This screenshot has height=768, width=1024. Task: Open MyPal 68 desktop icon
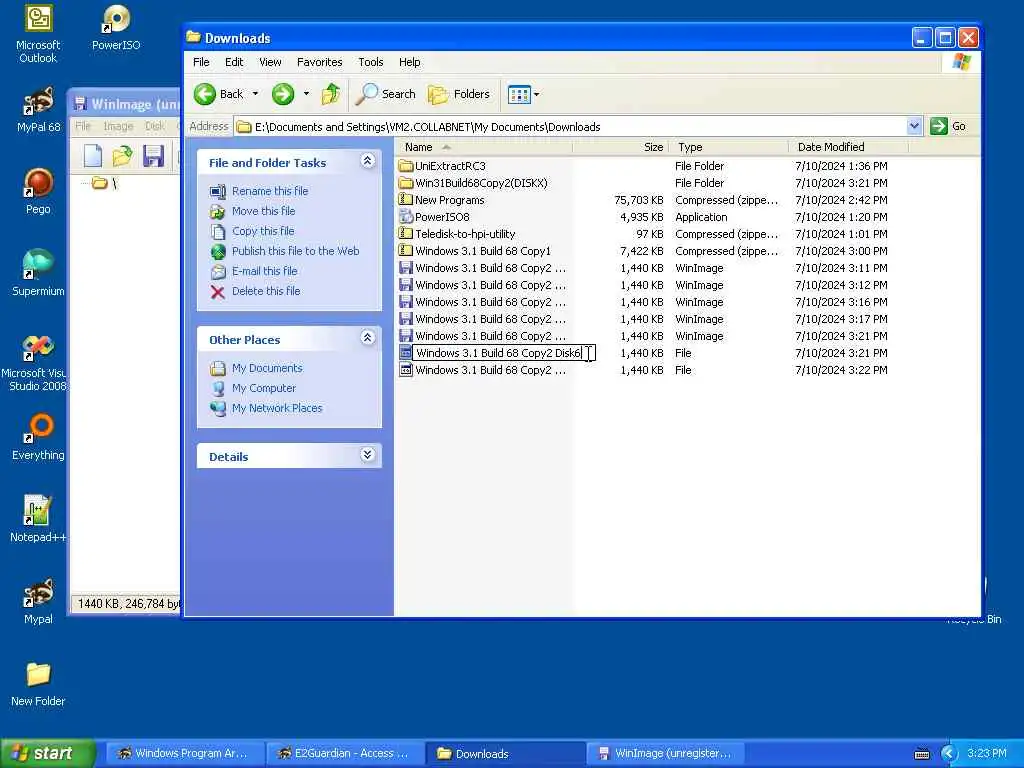(39, 110)
